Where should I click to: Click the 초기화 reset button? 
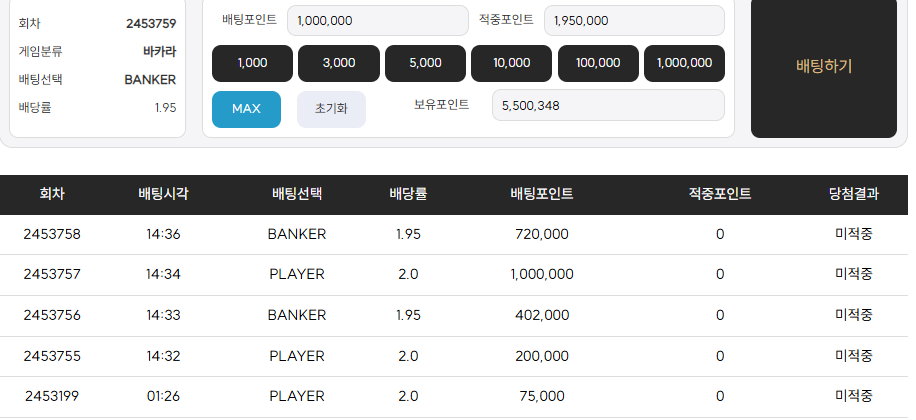(331, 109)
